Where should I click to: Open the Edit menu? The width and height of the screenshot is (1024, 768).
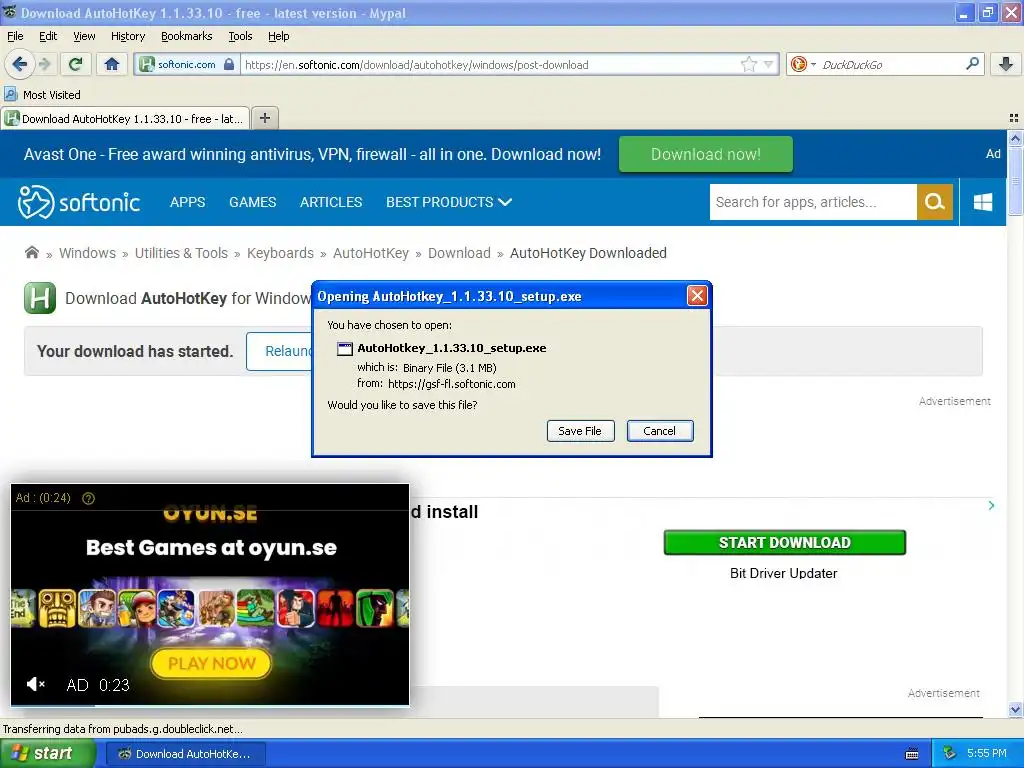pyautogui.click(x=48, y=36)
